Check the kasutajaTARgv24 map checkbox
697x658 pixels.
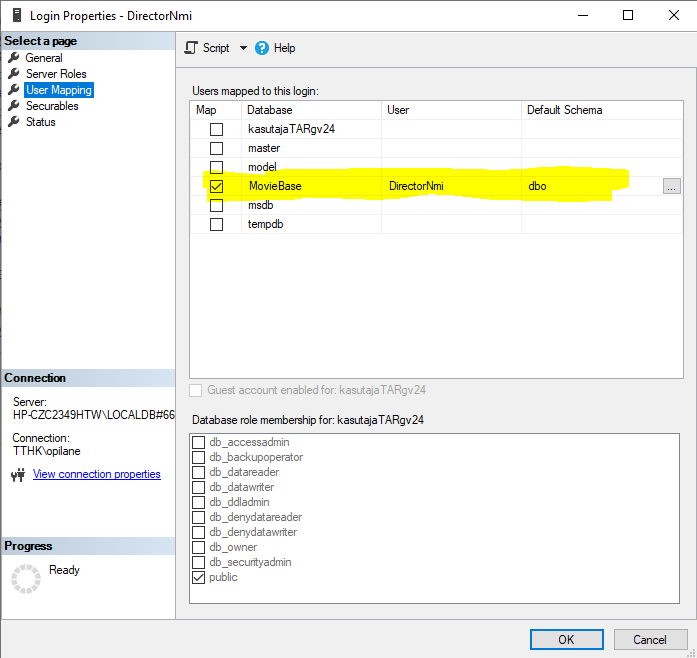pos(216,129)
